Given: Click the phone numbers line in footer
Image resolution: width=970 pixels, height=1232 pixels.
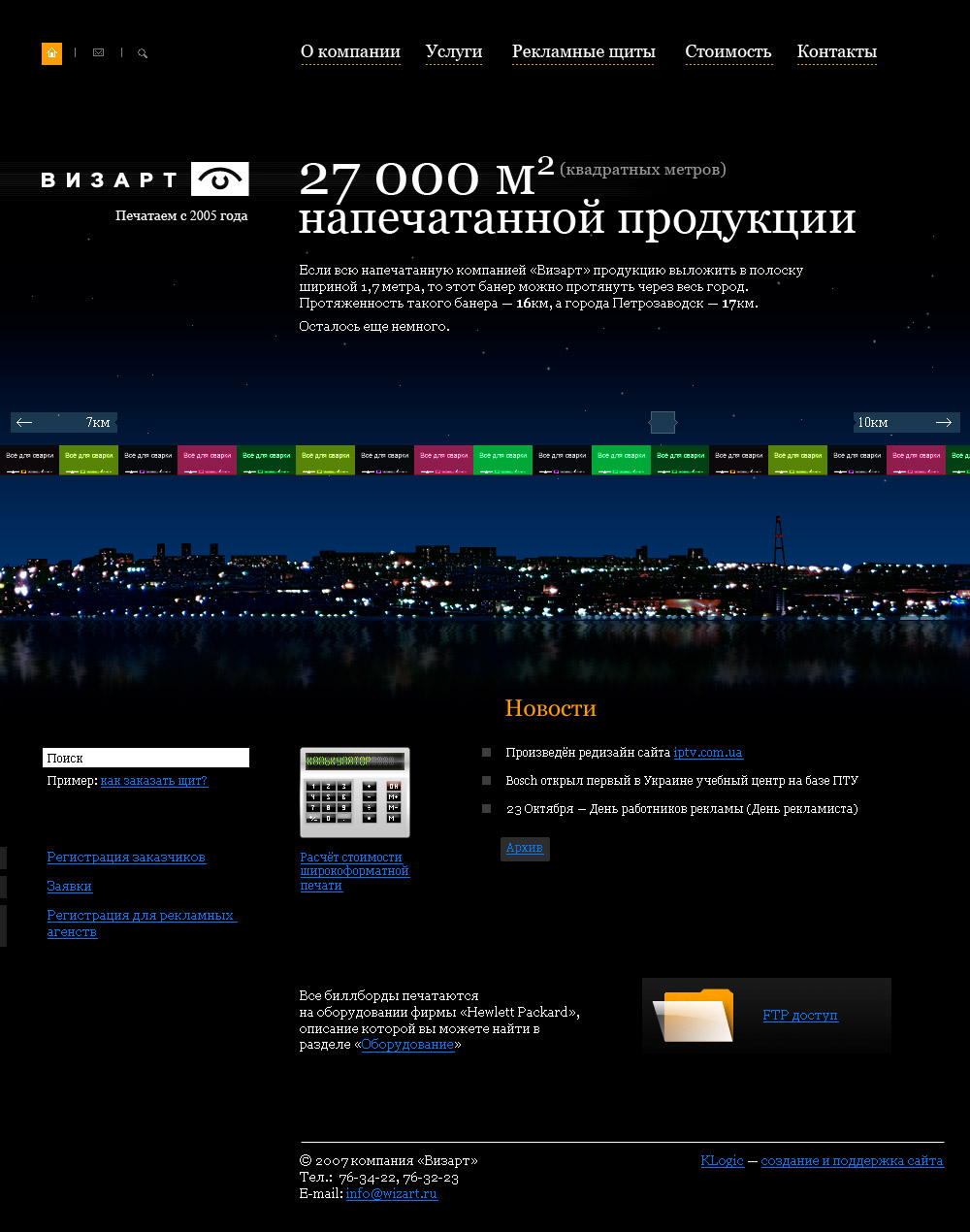Looking at the screenshot, I should (379, 1178).
